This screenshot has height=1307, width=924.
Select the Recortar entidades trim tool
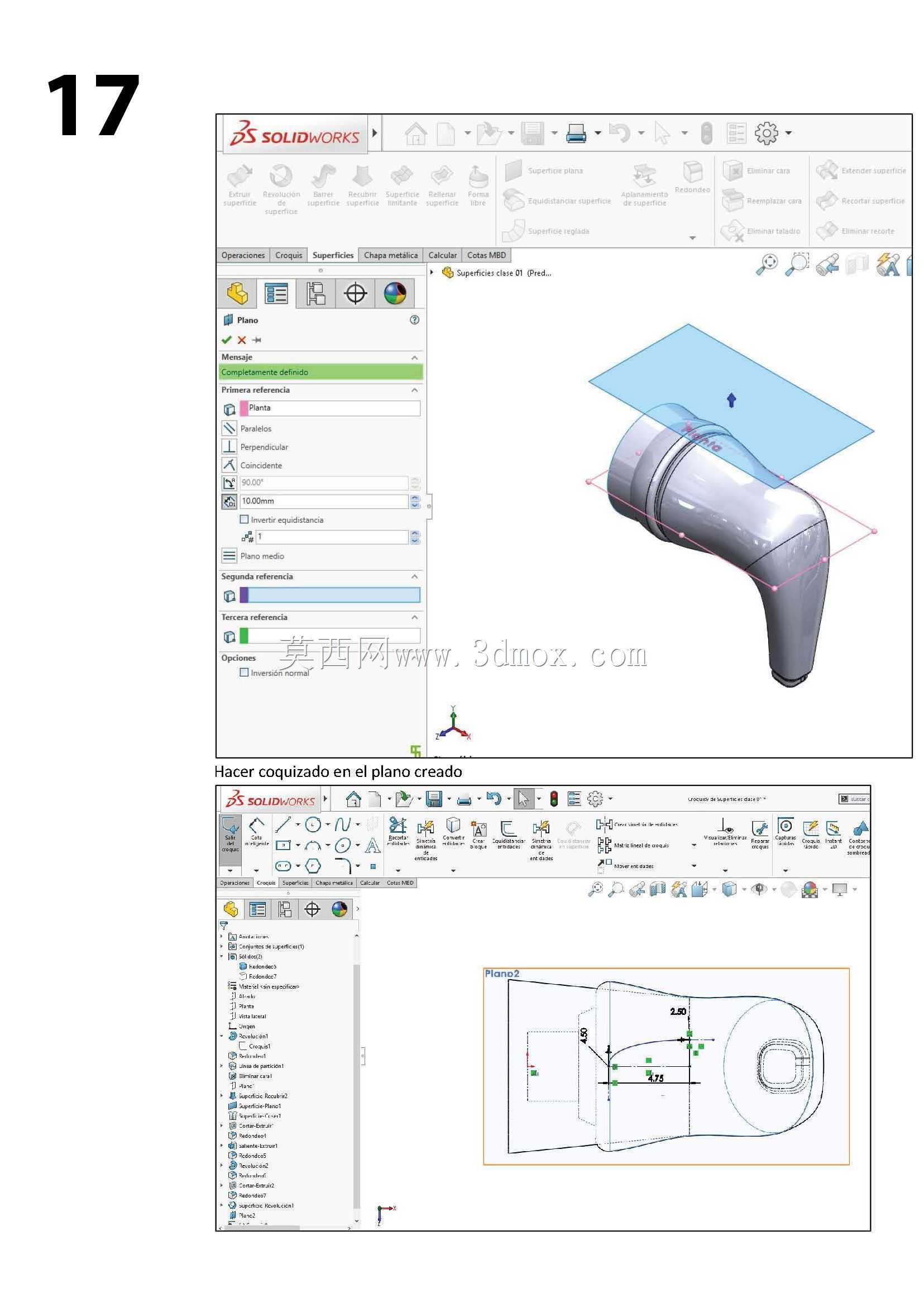pyautogui.click(x=398, y=831)
